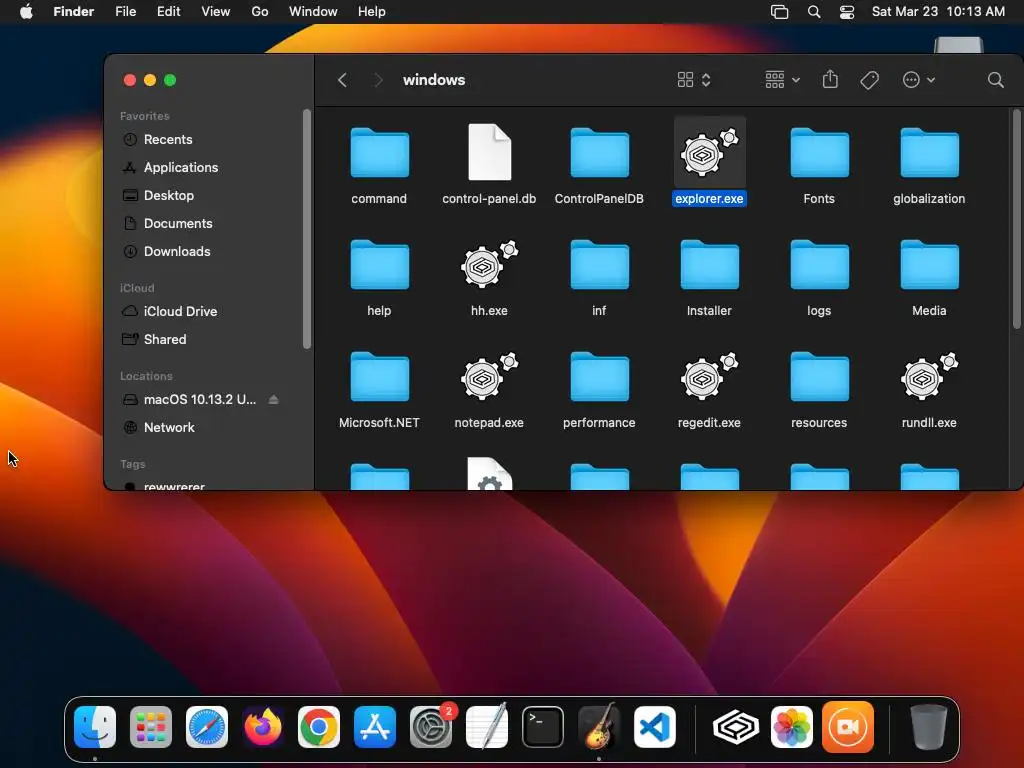This screenshot has height=768, width=1024.
Task: Open the Fonts folder
Action: tap(819, 153)
